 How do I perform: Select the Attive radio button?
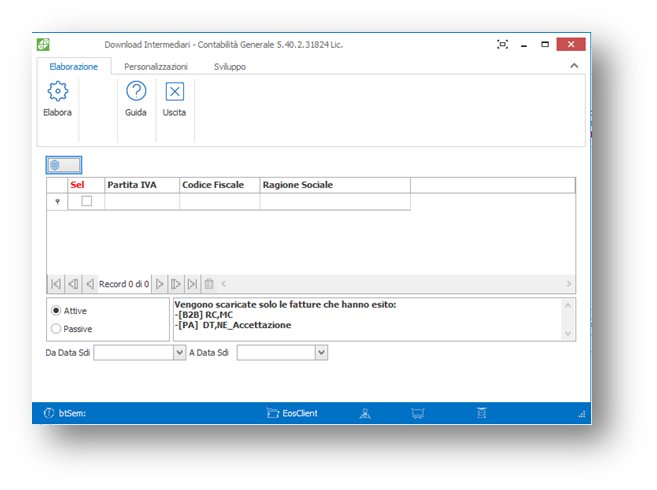click(x=56, y=311)
